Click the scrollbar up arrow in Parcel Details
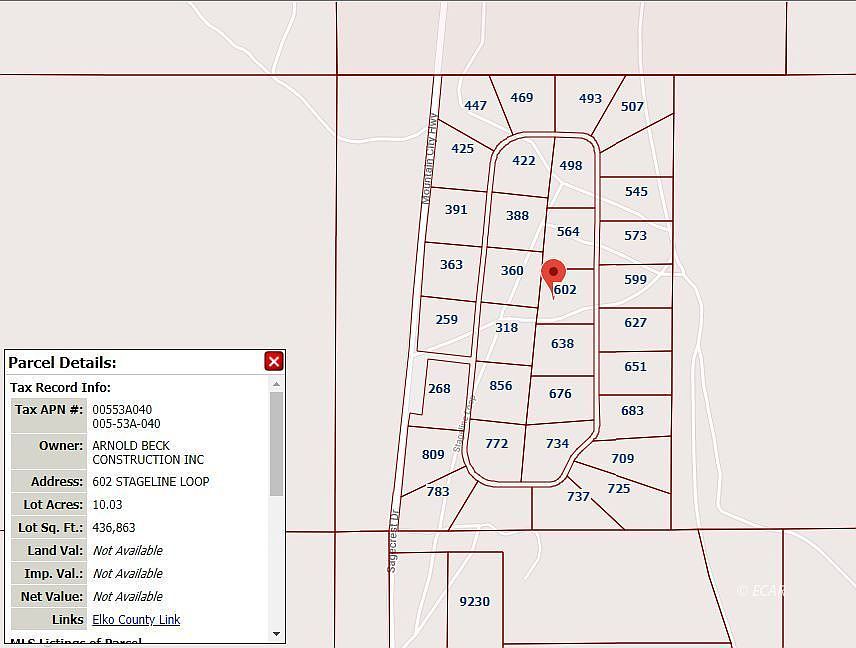The height and width of the screenshot is (648, 856). coord(277,384)
